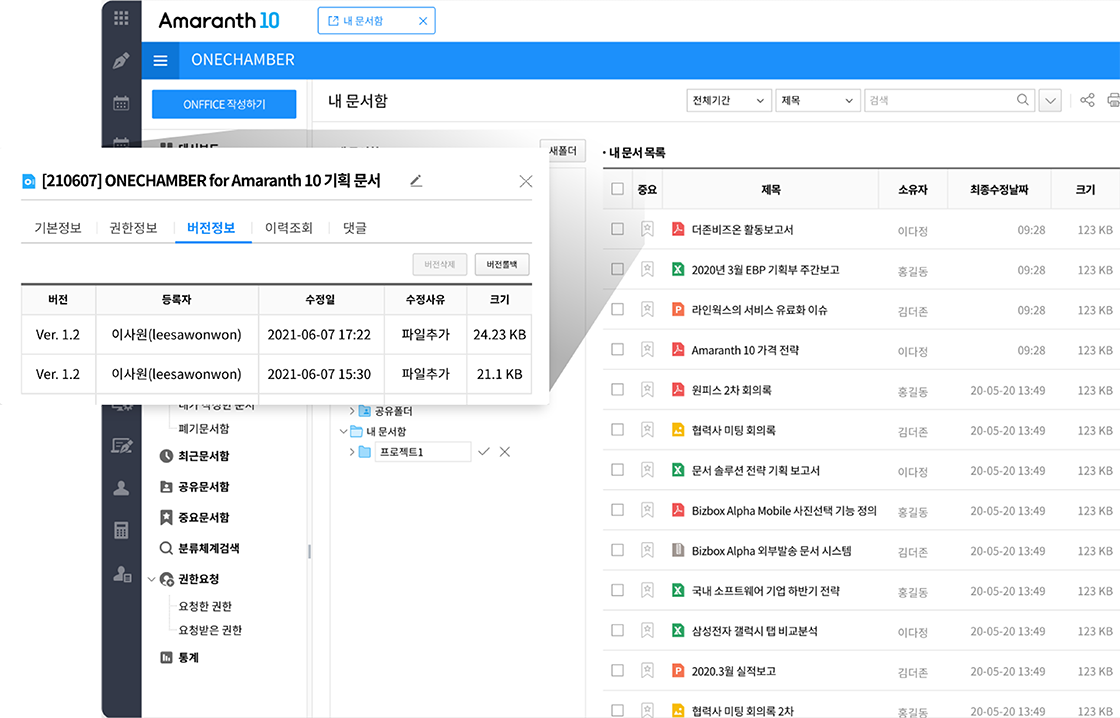Expand the 프로젝트1 folder node
1120x718 pixels.
coord(351,452)
